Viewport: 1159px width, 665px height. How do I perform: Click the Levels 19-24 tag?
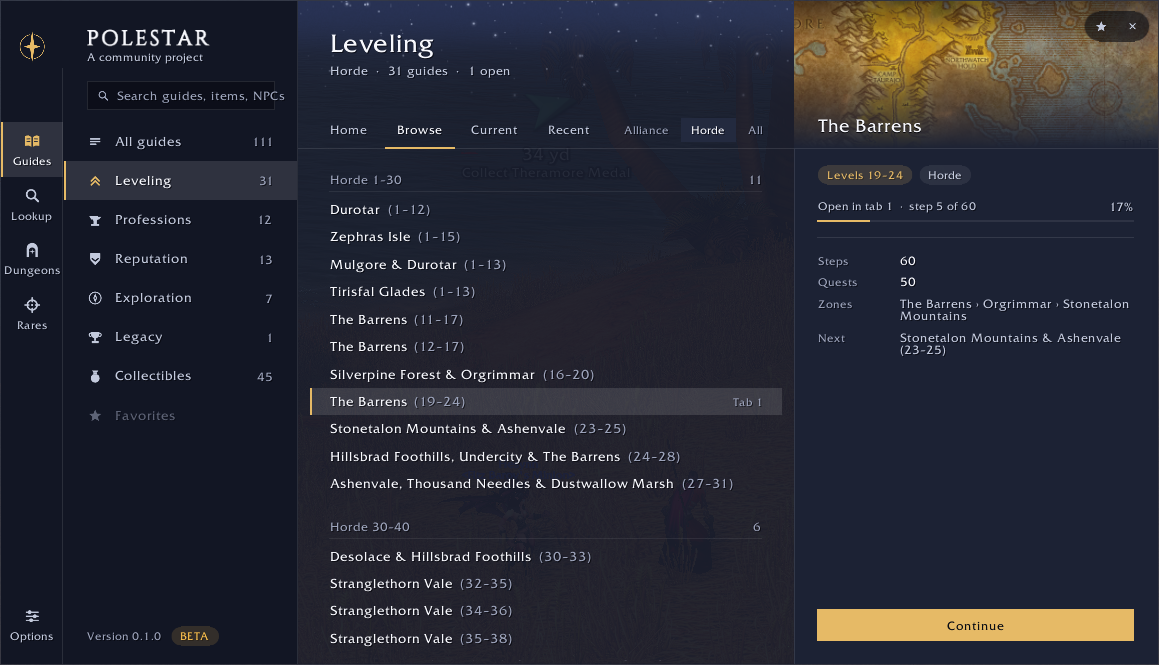(x=864, y=175)
